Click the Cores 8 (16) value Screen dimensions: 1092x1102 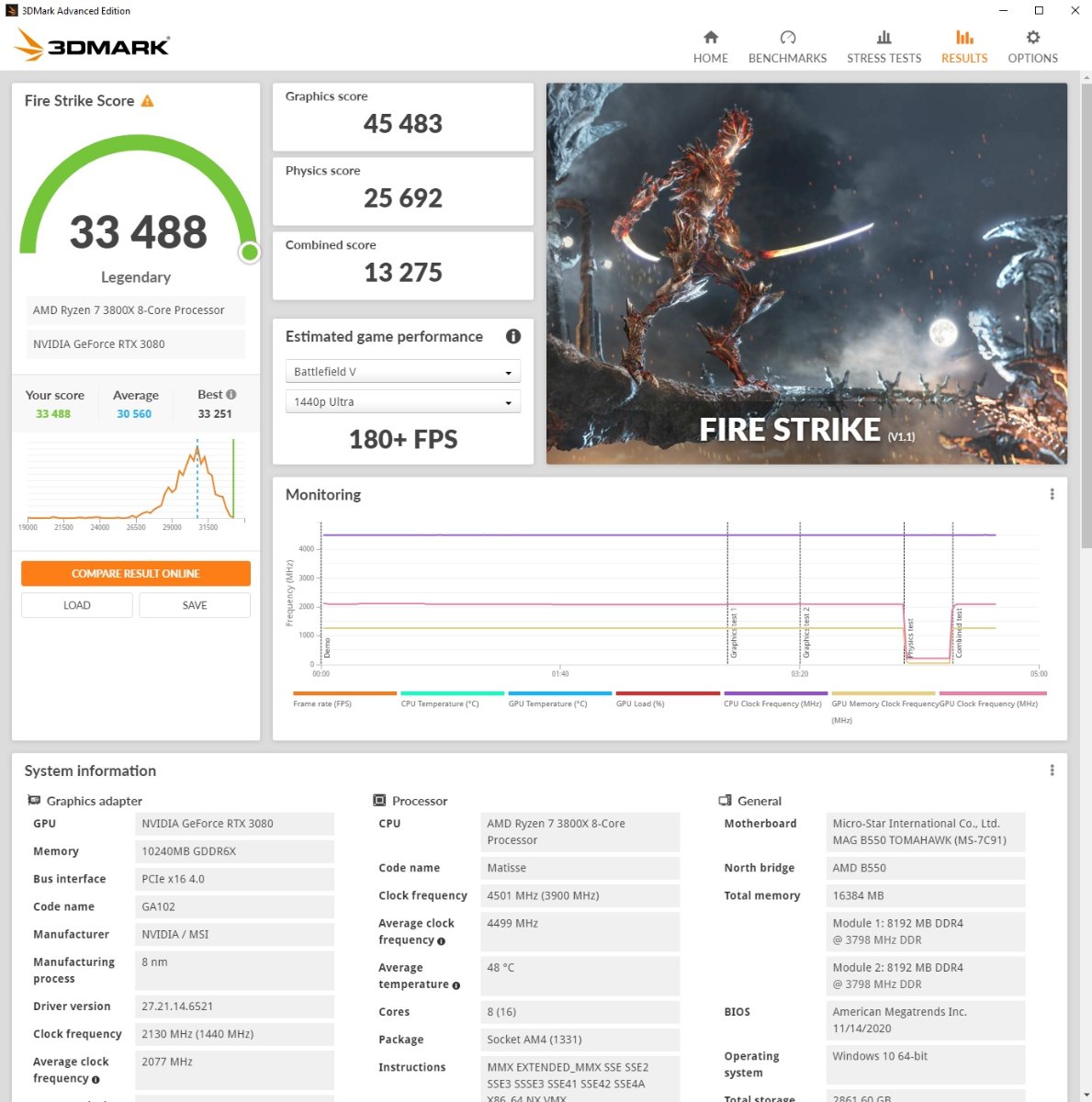(580, 1012)
